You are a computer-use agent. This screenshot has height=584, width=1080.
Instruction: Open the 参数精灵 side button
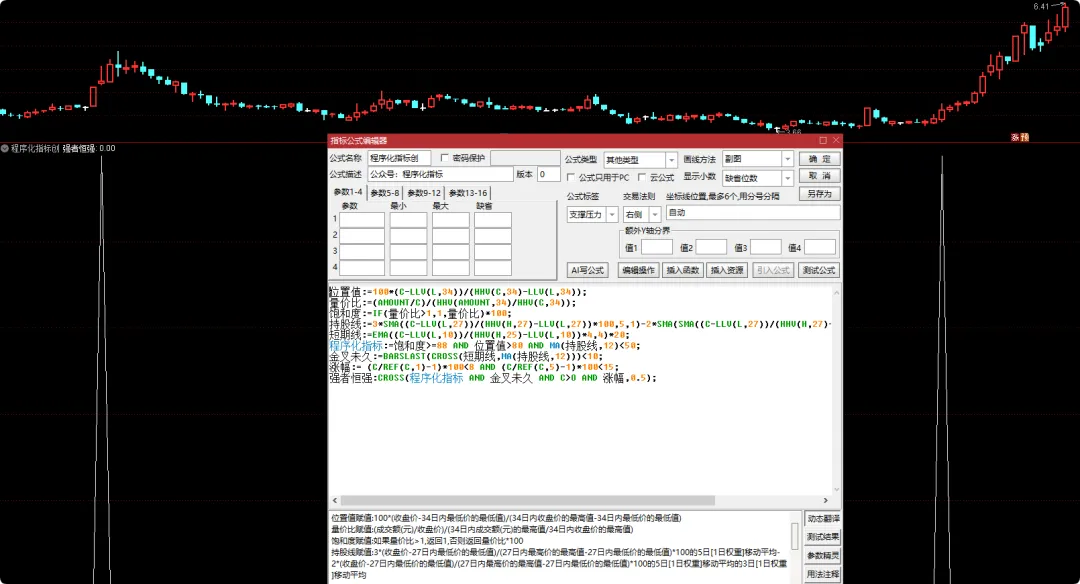(822, 556)
